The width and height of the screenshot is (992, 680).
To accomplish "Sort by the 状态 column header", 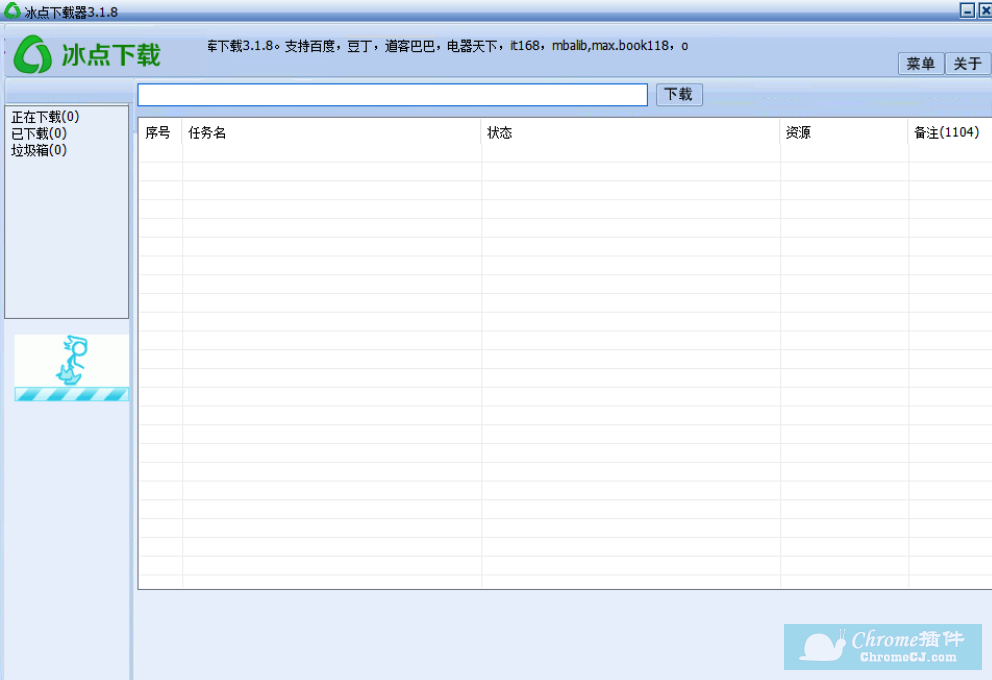I will (630, 133).
